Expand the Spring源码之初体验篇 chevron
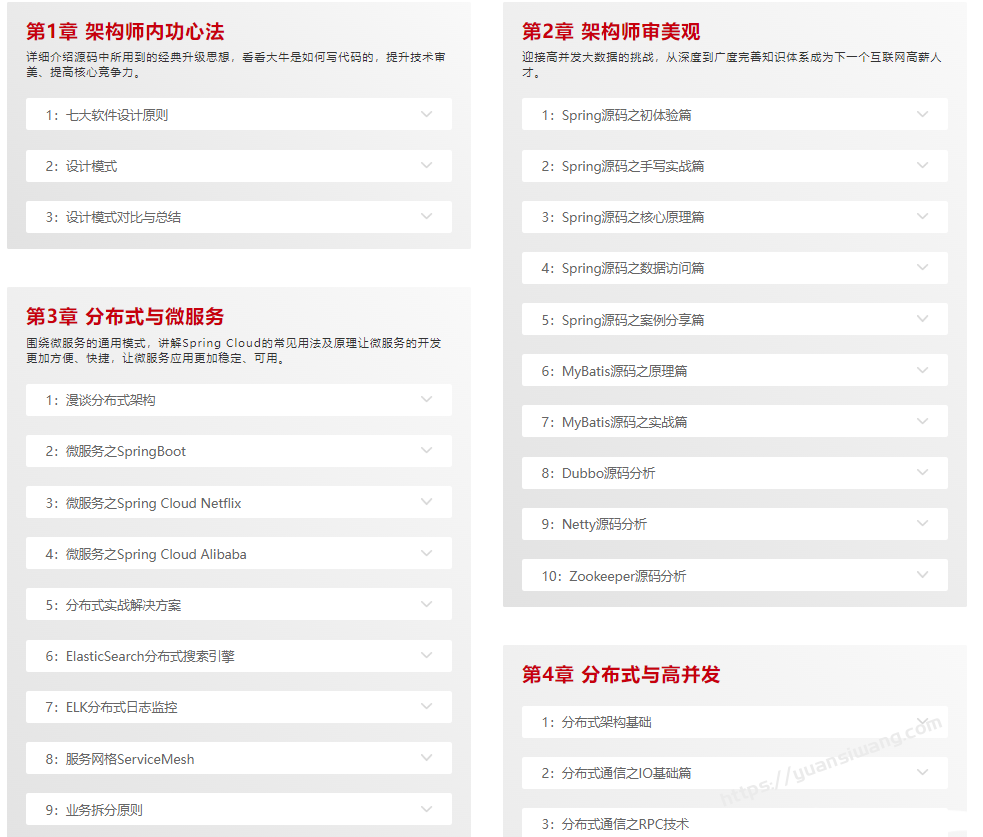The width and height of the screenshot is (983, 837). [x=922, y=114]
